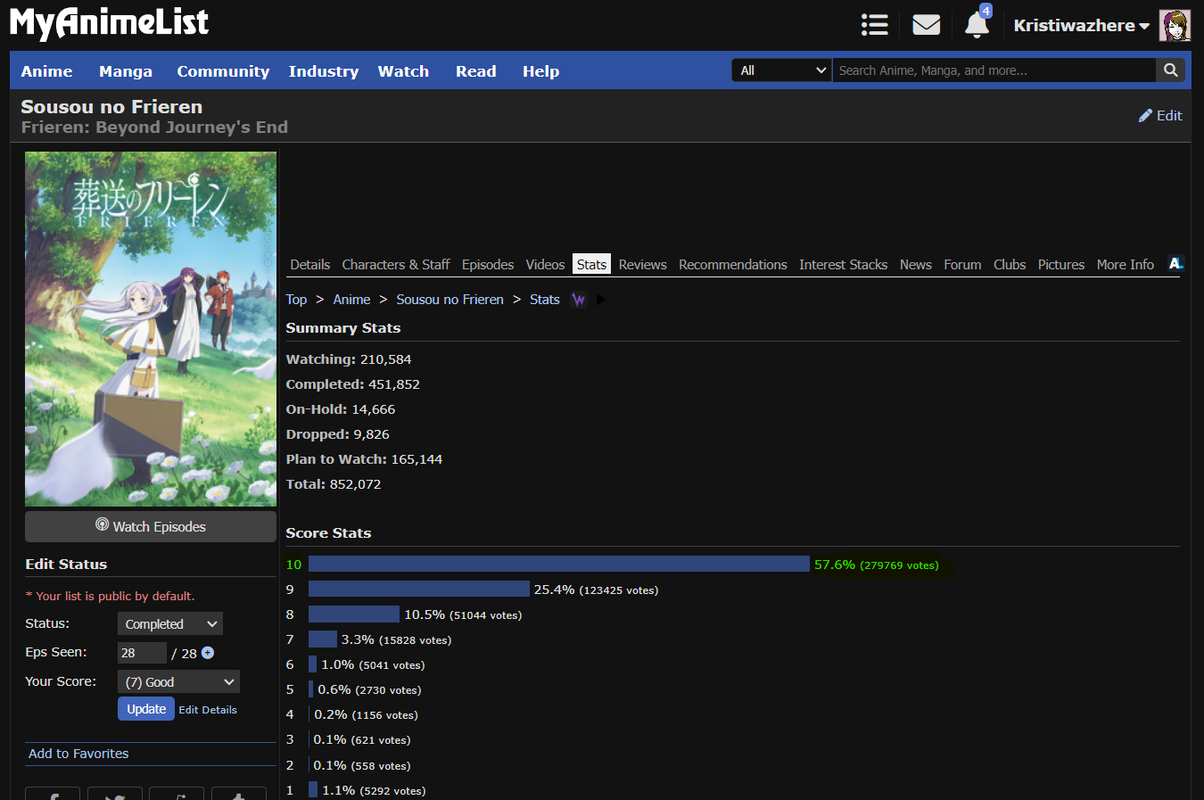
Task: Click the Update button
Action: pyautogui.click(x=146, y=709)
